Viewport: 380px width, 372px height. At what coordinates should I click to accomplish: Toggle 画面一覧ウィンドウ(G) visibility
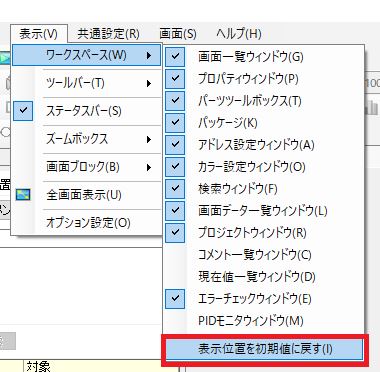(263, 56)
